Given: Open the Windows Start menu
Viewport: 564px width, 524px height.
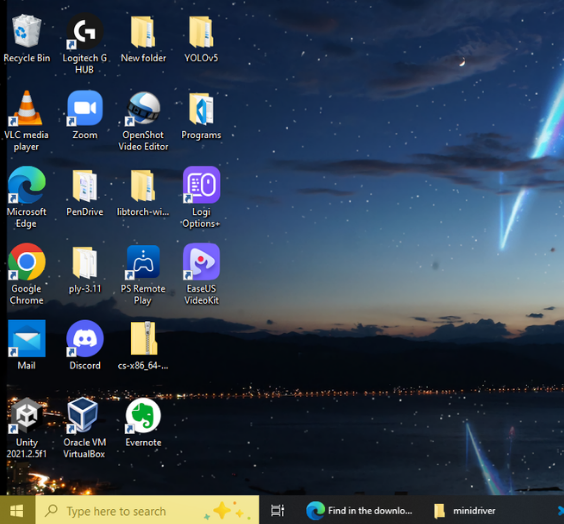Looking at the screenshot, I should pos(17,510).
